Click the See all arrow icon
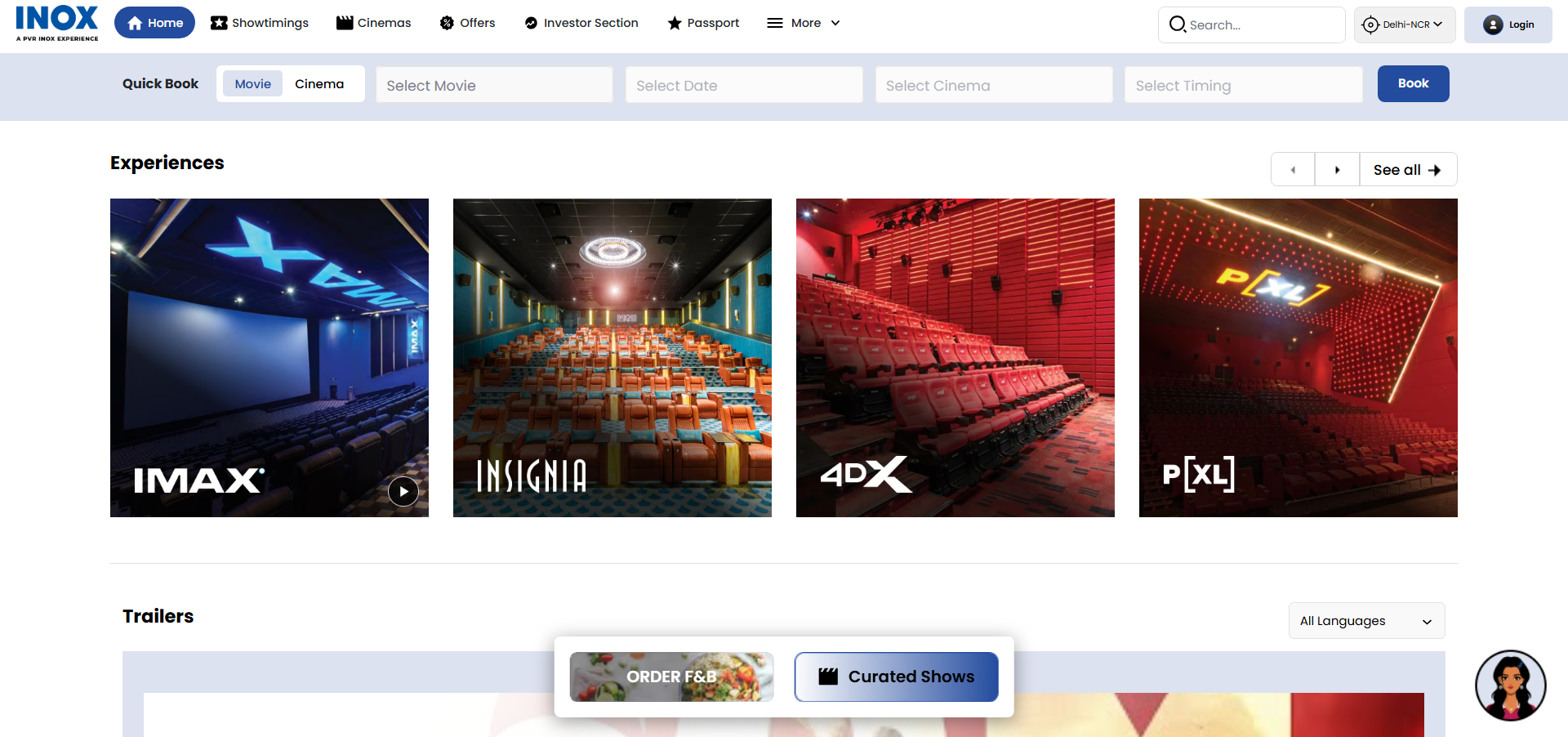This screenshot has width=1568, height=737. 1435,170
